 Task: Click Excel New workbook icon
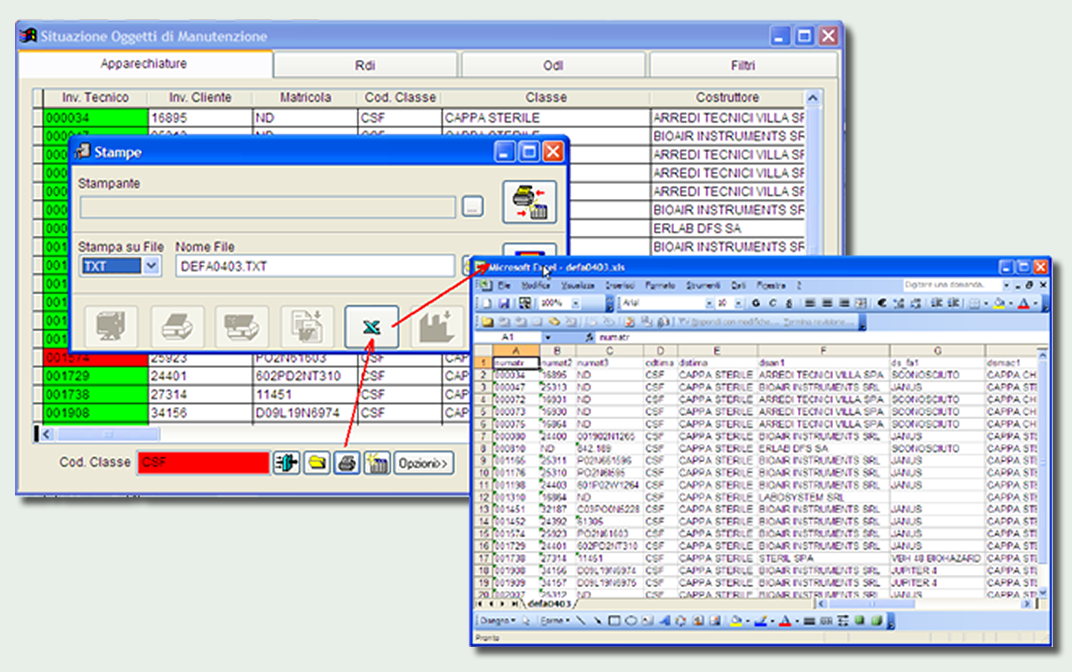(x=487, y=303)
